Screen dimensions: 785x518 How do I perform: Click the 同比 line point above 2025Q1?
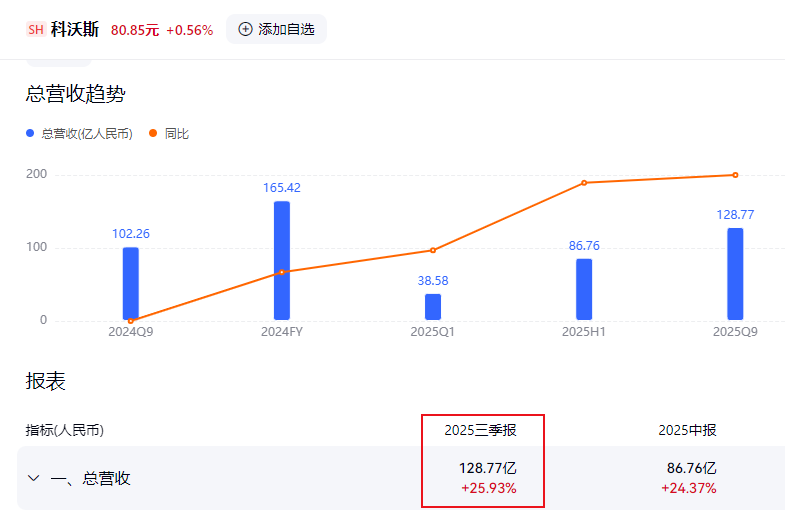[x=433, y=250]
